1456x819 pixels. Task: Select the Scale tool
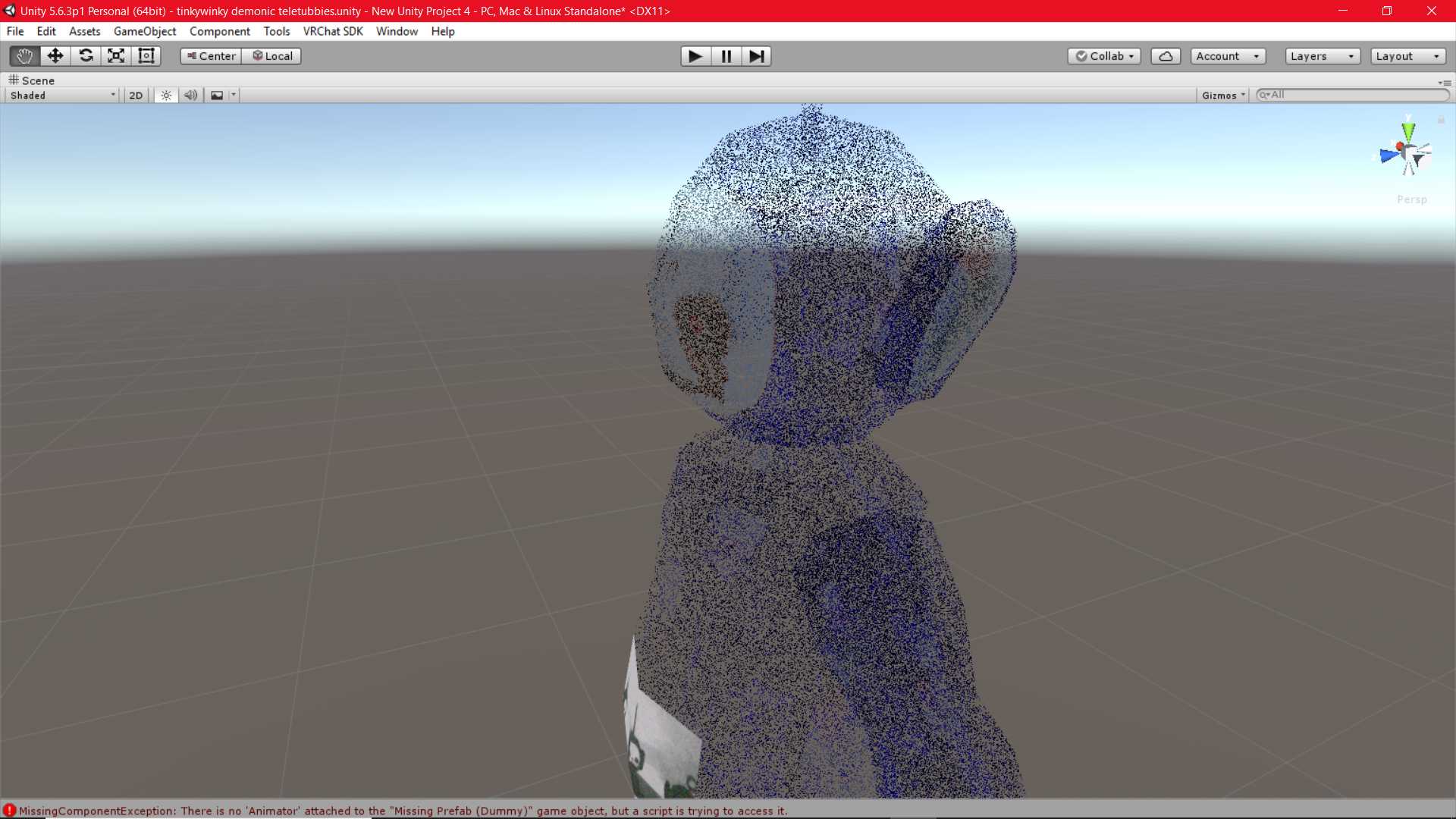[x=116, y=56]
